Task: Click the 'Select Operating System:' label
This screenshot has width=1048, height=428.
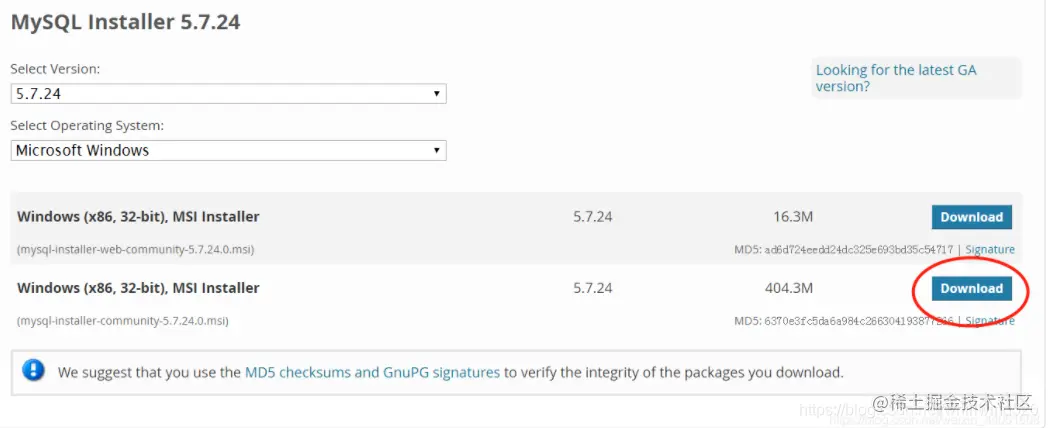Action: (x=87, y=126)
